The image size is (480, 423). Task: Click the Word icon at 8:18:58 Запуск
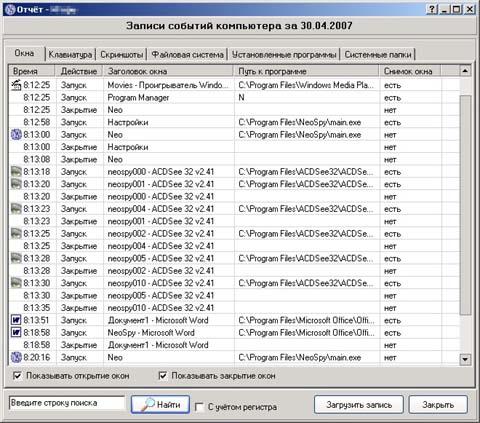point(16,333)
